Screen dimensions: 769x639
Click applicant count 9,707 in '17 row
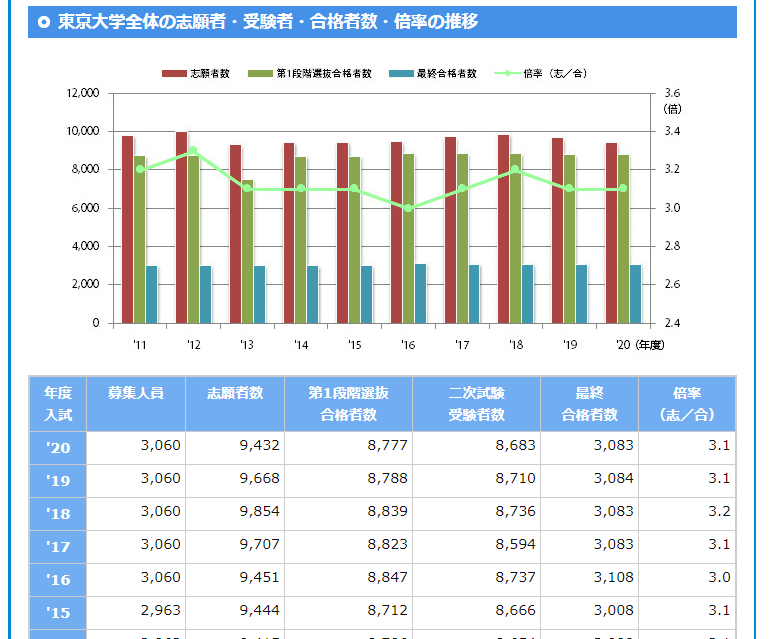click(x=259, y=544)
